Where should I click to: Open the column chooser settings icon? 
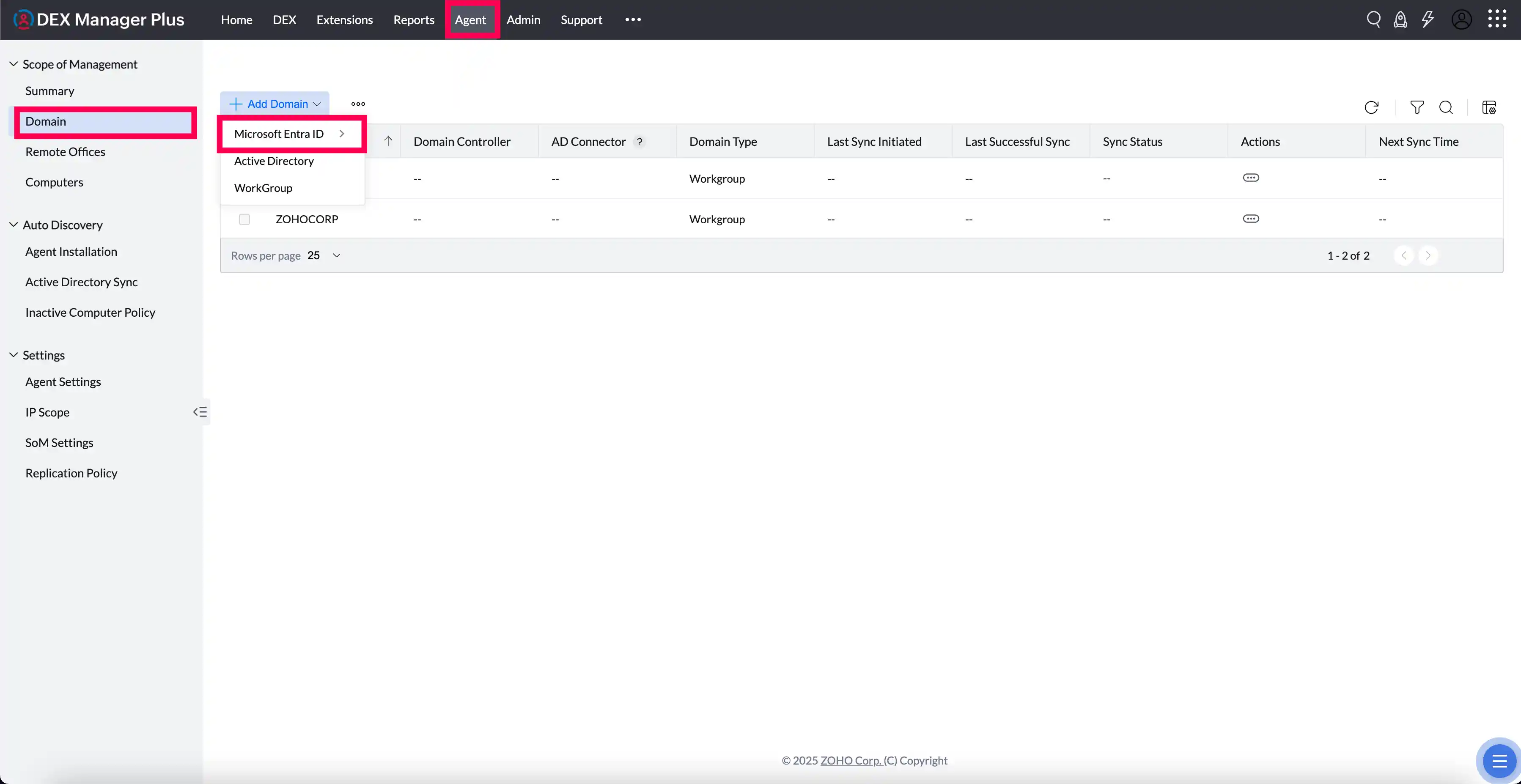click(x=1489, y=107)
